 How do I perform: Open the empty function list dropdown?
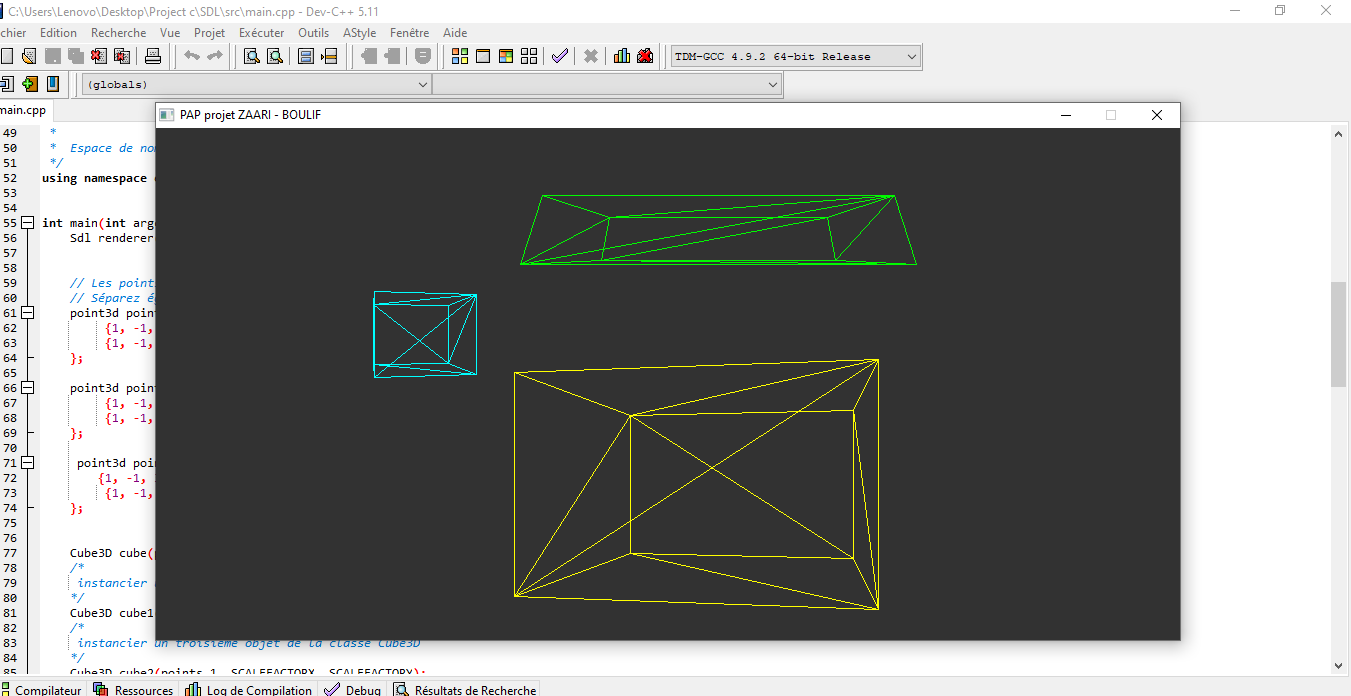(607, 85)
